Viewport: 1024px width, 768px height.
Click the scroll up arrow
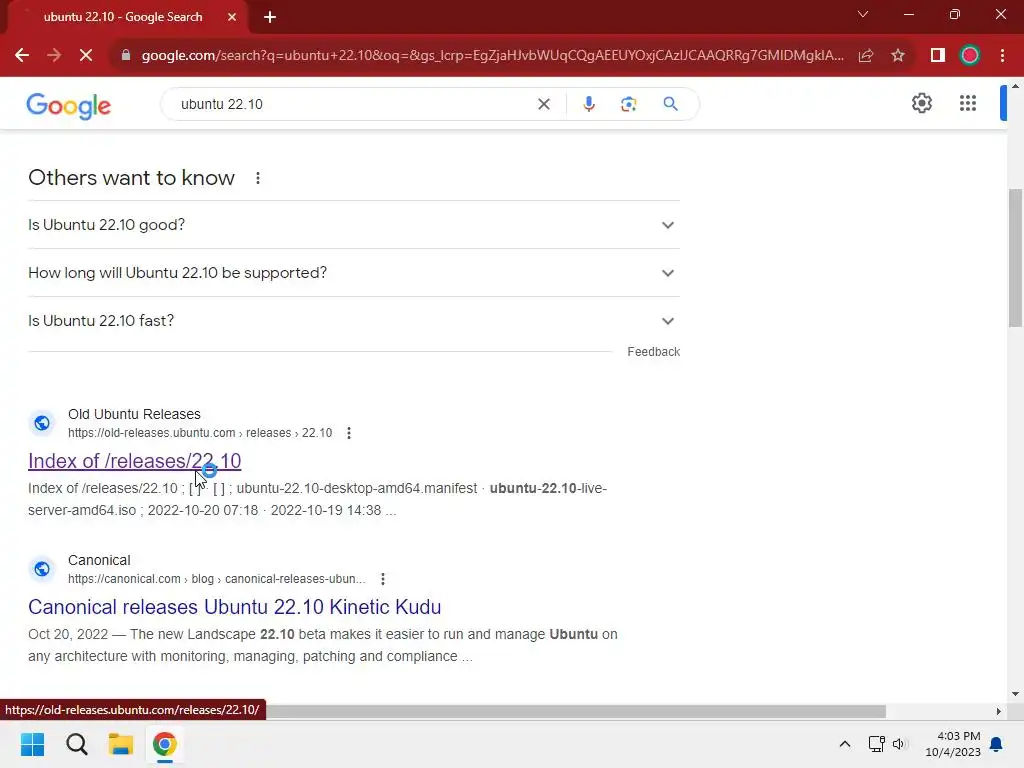point(1016,86)
